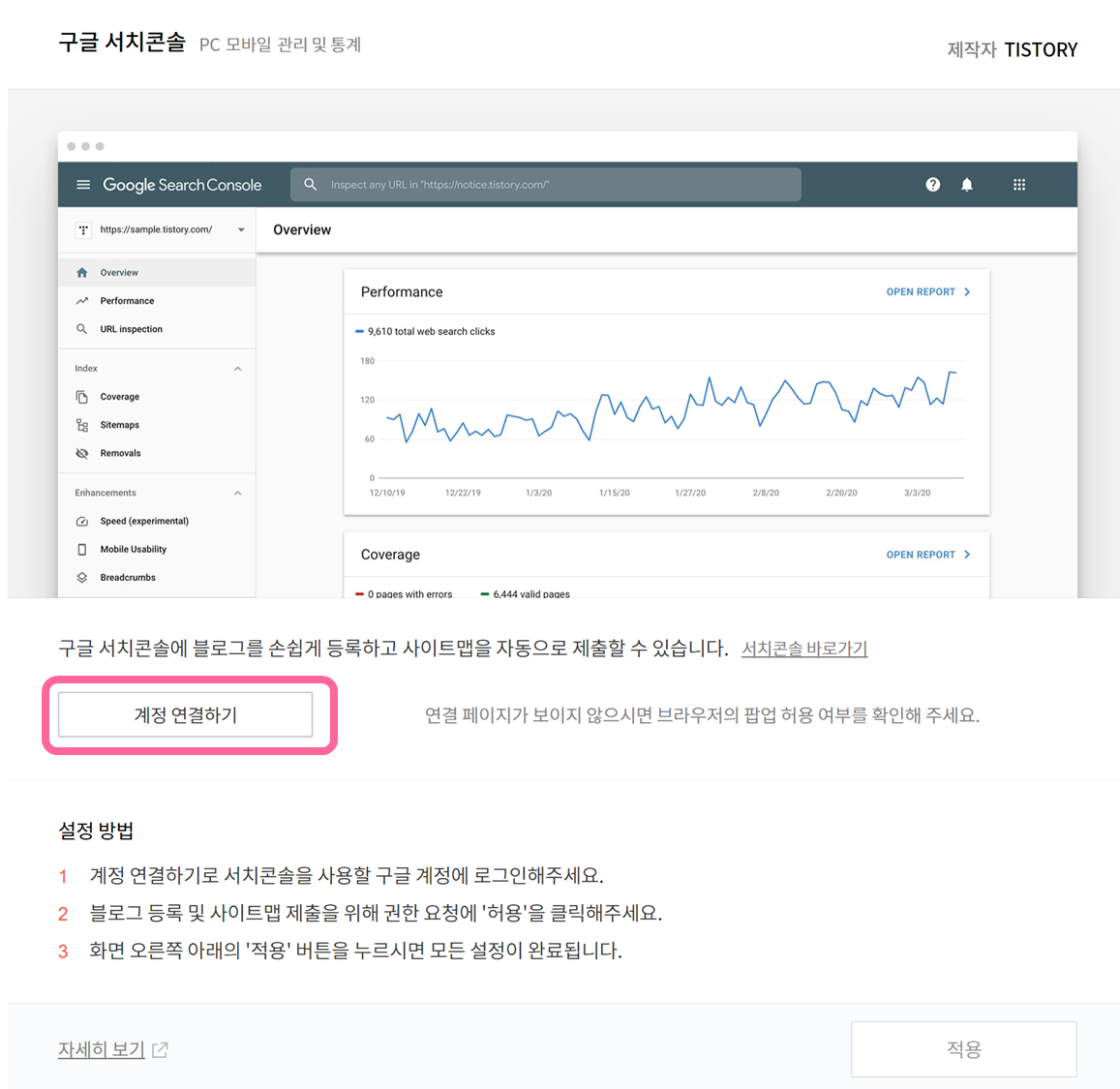Open Speed (experimental) speedometer icon
Screen dimensions: 1120x1089
pos(83,521)
